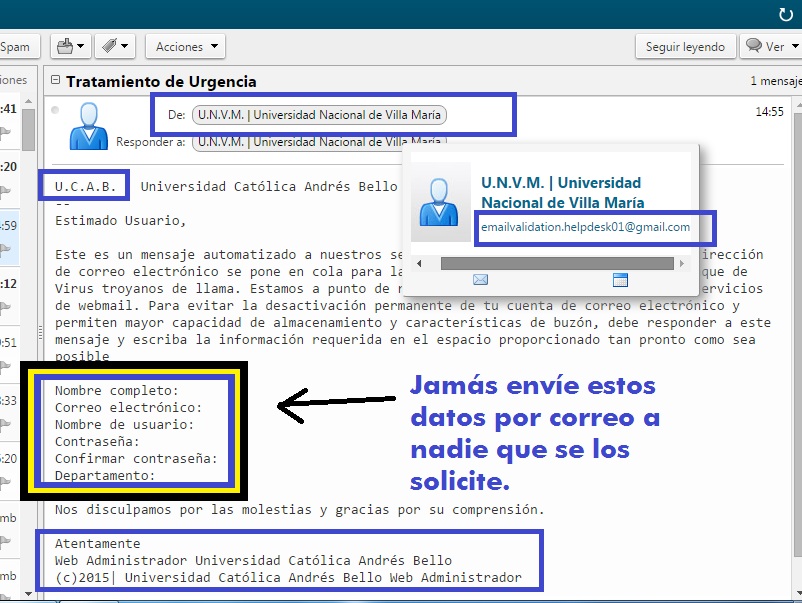802x603 pixels.
Task: Click the left arrow of popup scrollbar
Action: tap(419, 264)
